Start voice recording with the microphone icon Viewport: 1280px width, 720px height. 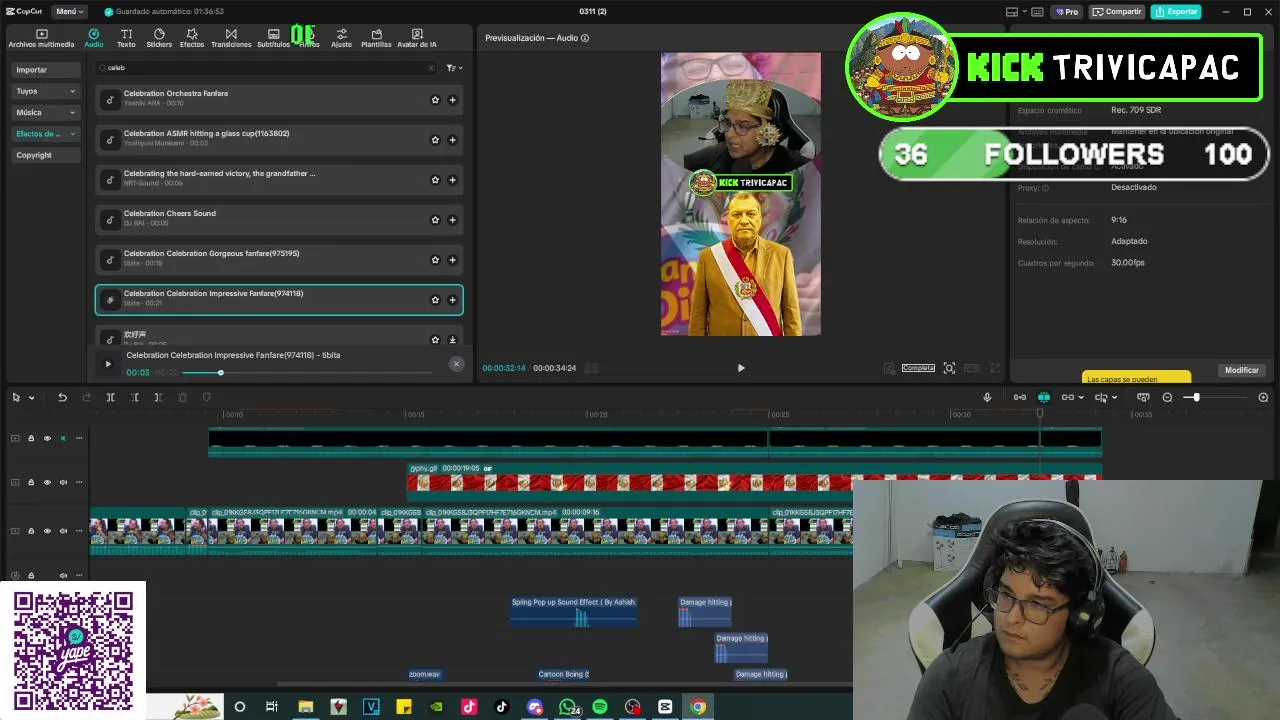[987, 397]
